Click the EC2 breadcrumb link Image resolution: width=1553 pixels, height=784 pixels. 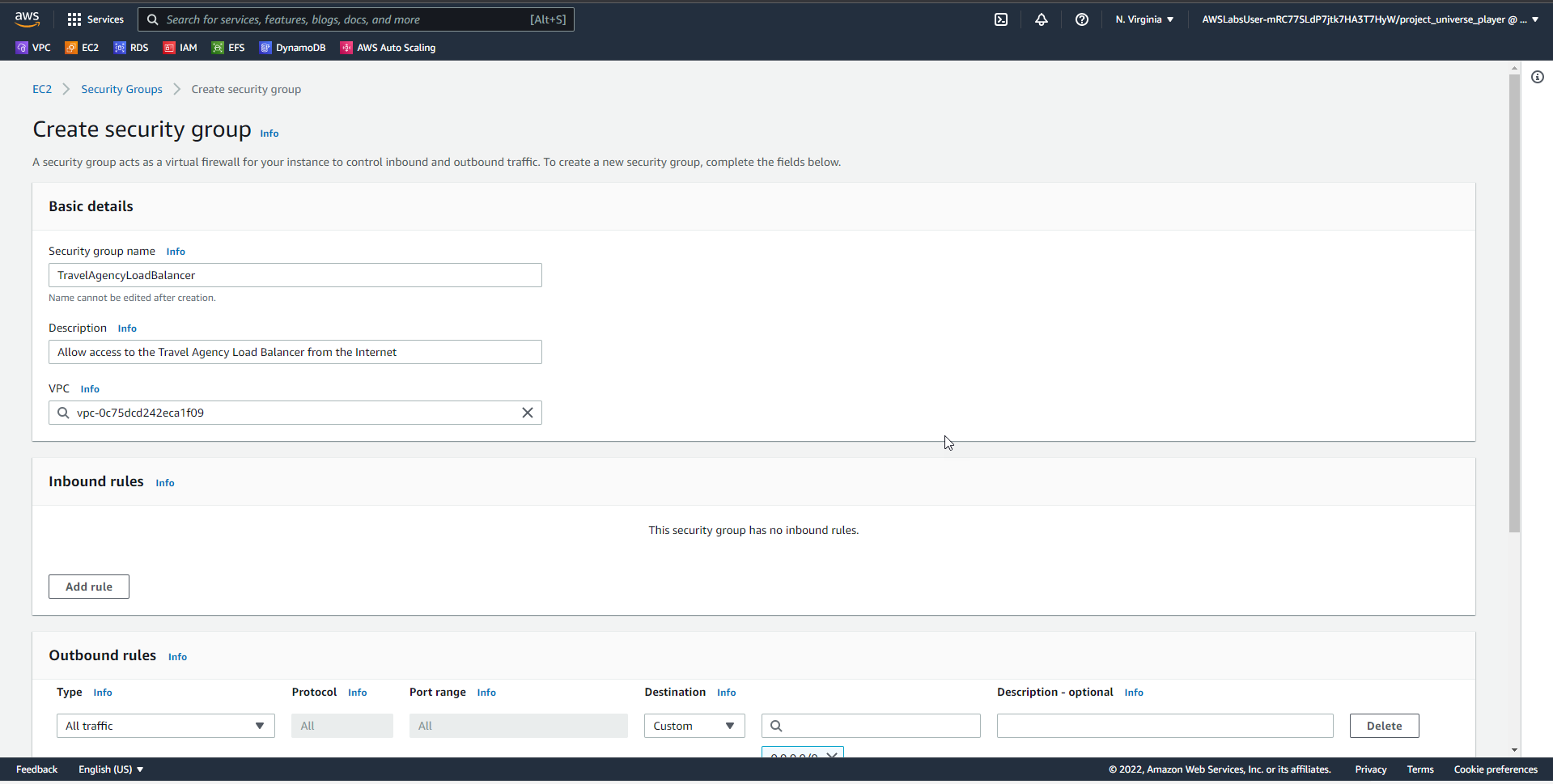click(42, 89)
